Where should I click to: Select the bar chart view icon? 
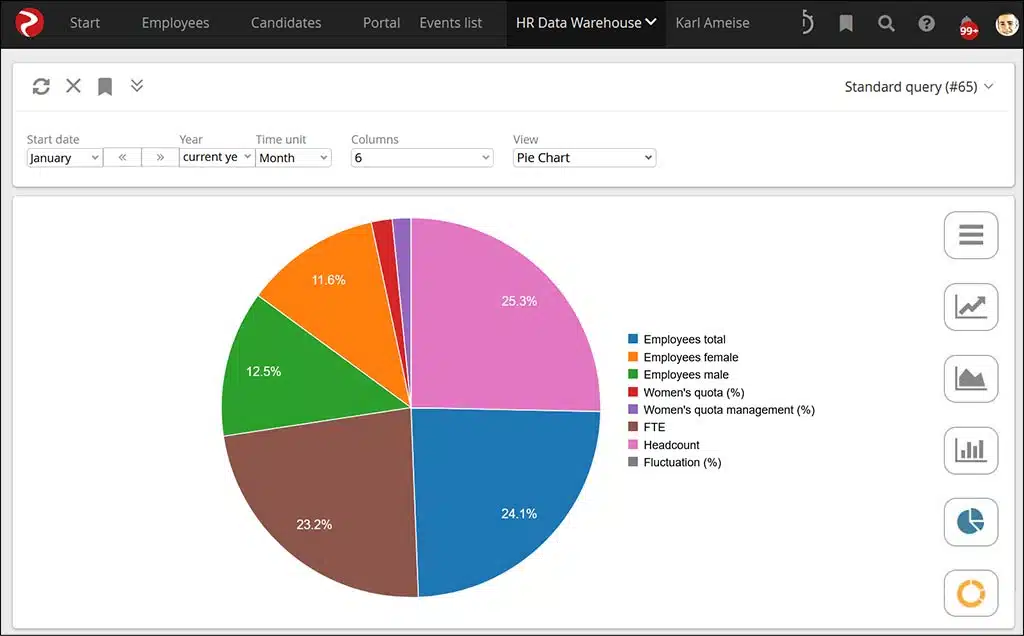(x=970, y=450)
